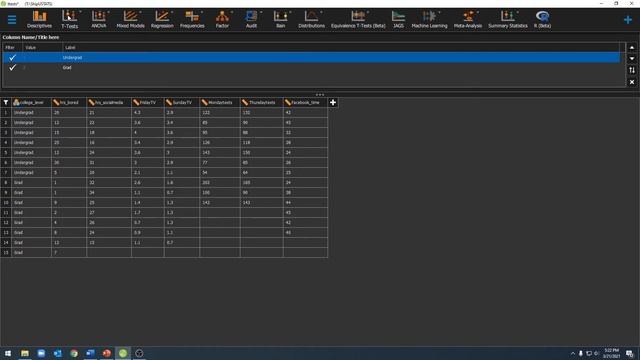Open the Distributions module menu
This screenshot has height=360, width=640.
311,19
